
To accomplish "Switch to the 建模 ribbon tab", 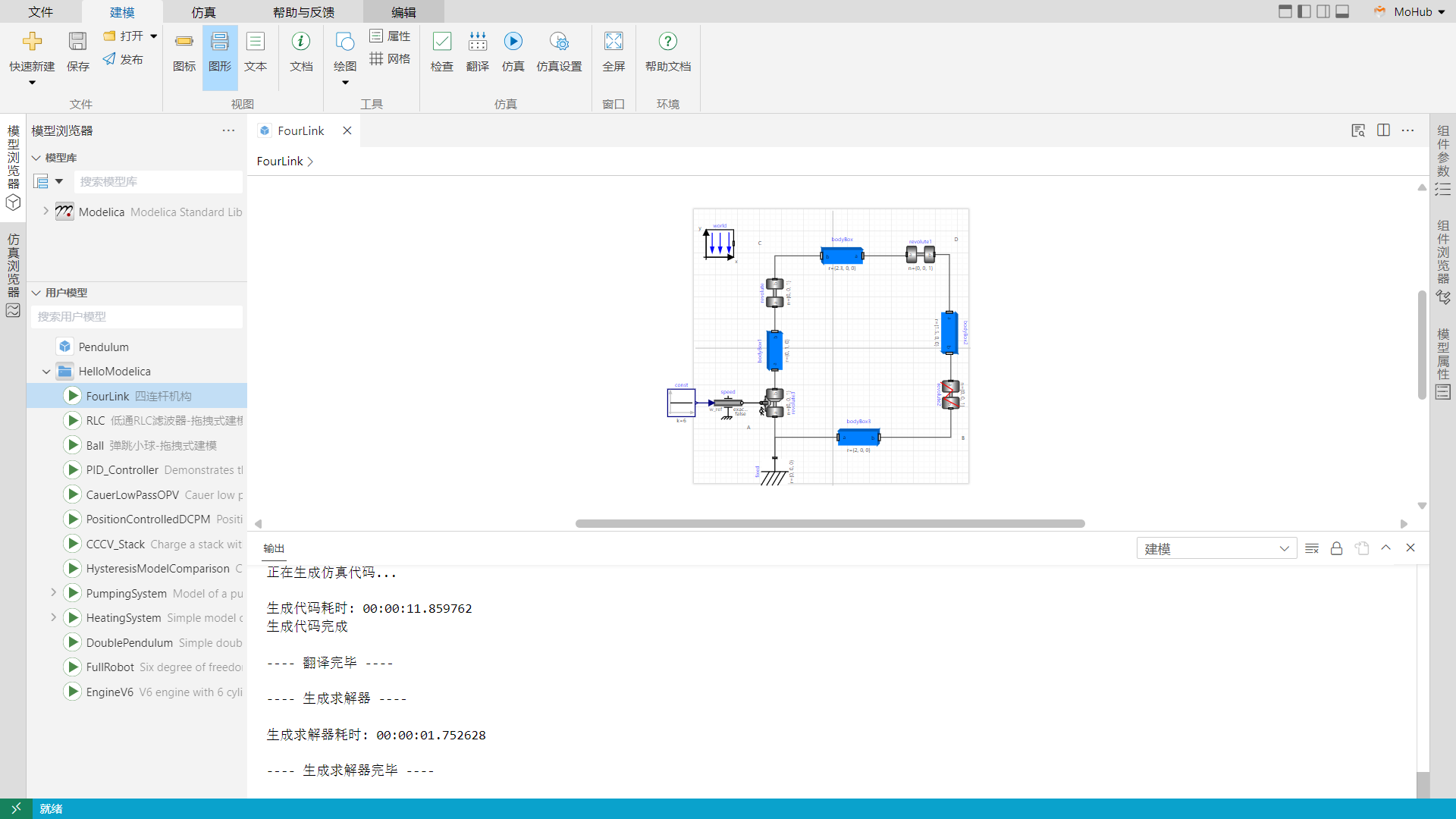I will (x=122, y=12).
